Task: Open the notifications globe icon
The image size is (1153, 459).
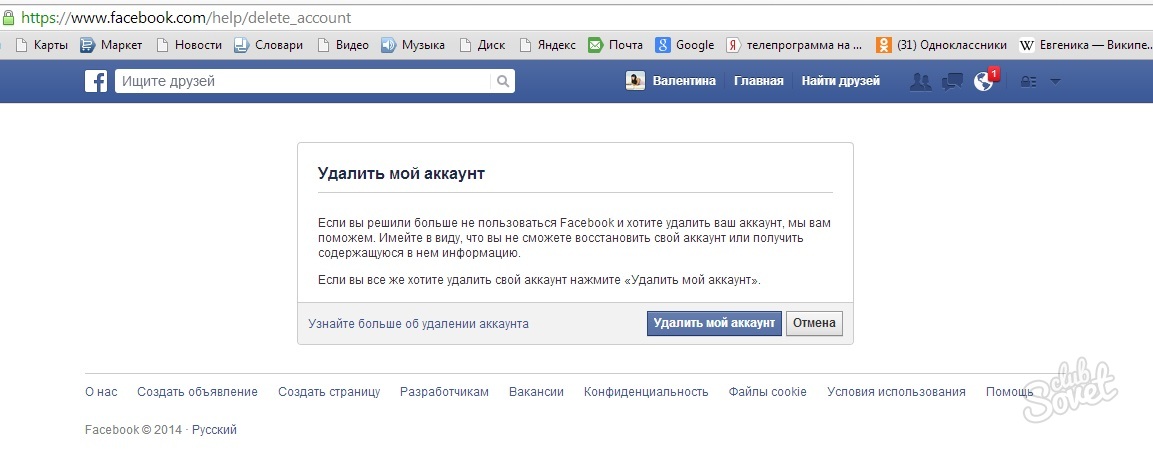Action: (x=983, y=82)
